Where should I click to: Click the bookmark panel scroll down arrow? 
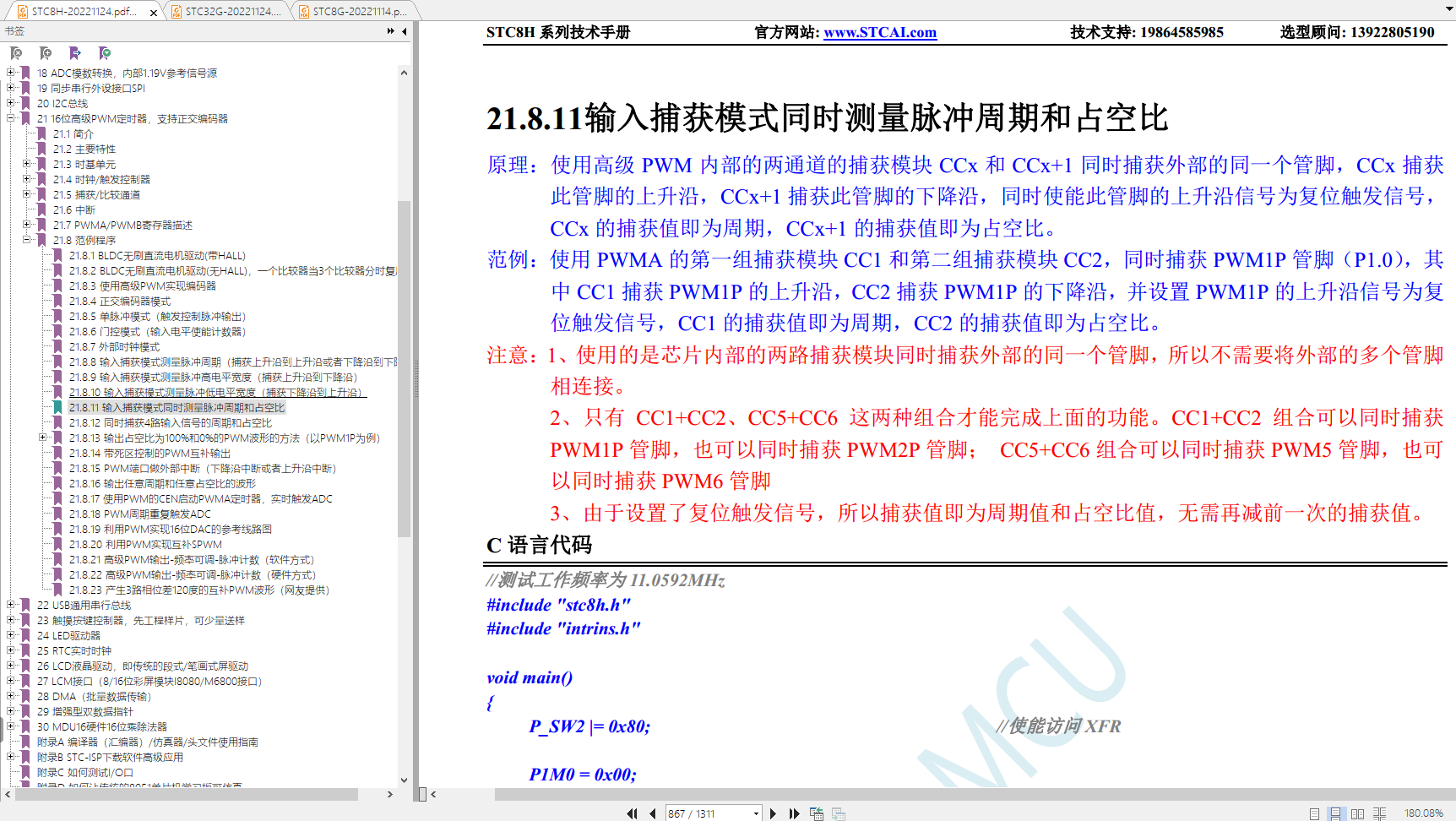(x=404, y=780)
